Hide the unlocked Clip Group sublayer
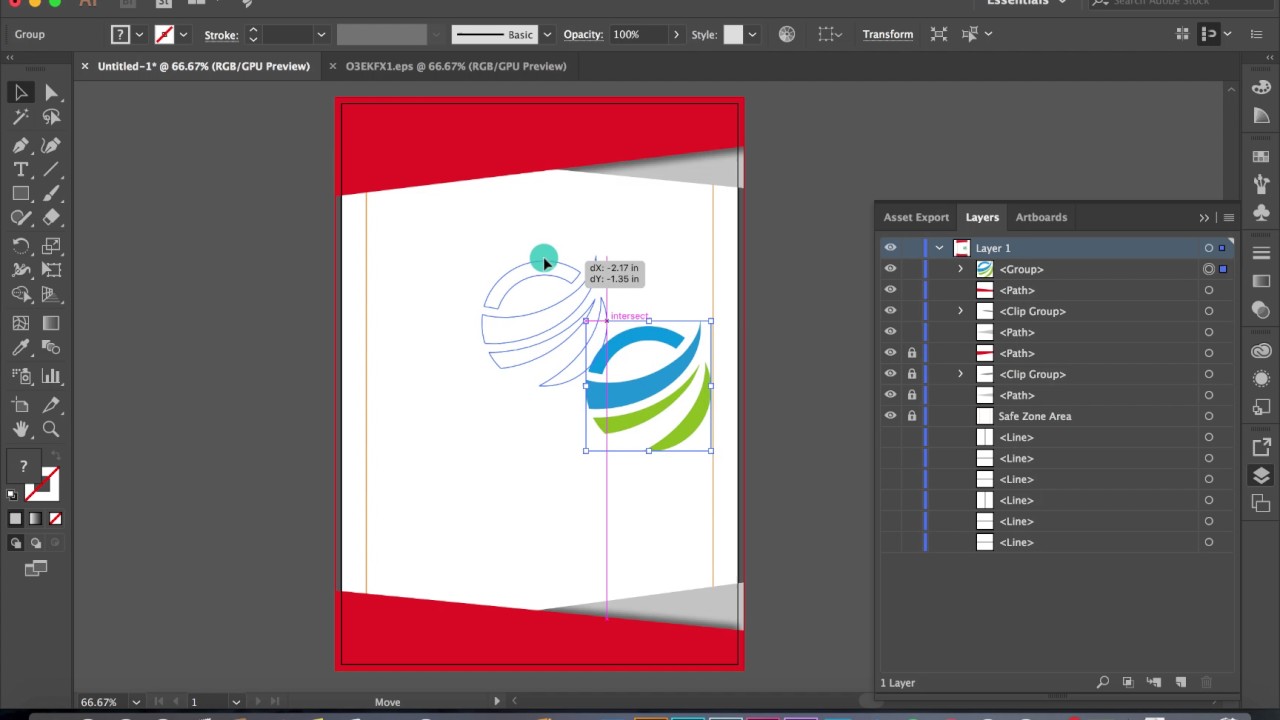The width and height of the screenshot is (1280, 720). pos(890,311)
